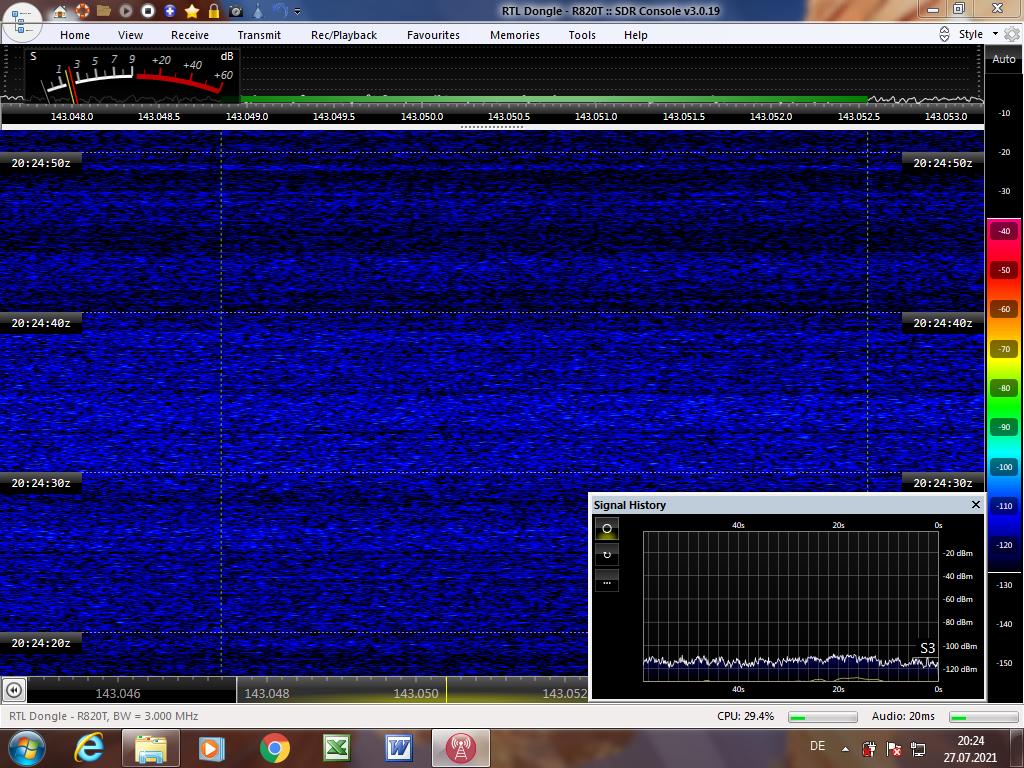Click the right 20:24:50z waterfall timestamp

[943, 163]
